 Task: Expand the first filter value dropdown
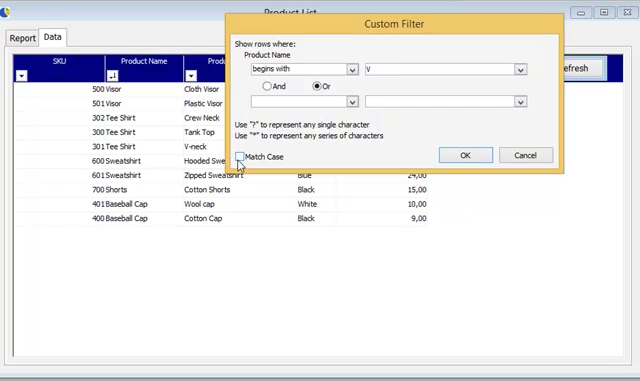(520, 69)
